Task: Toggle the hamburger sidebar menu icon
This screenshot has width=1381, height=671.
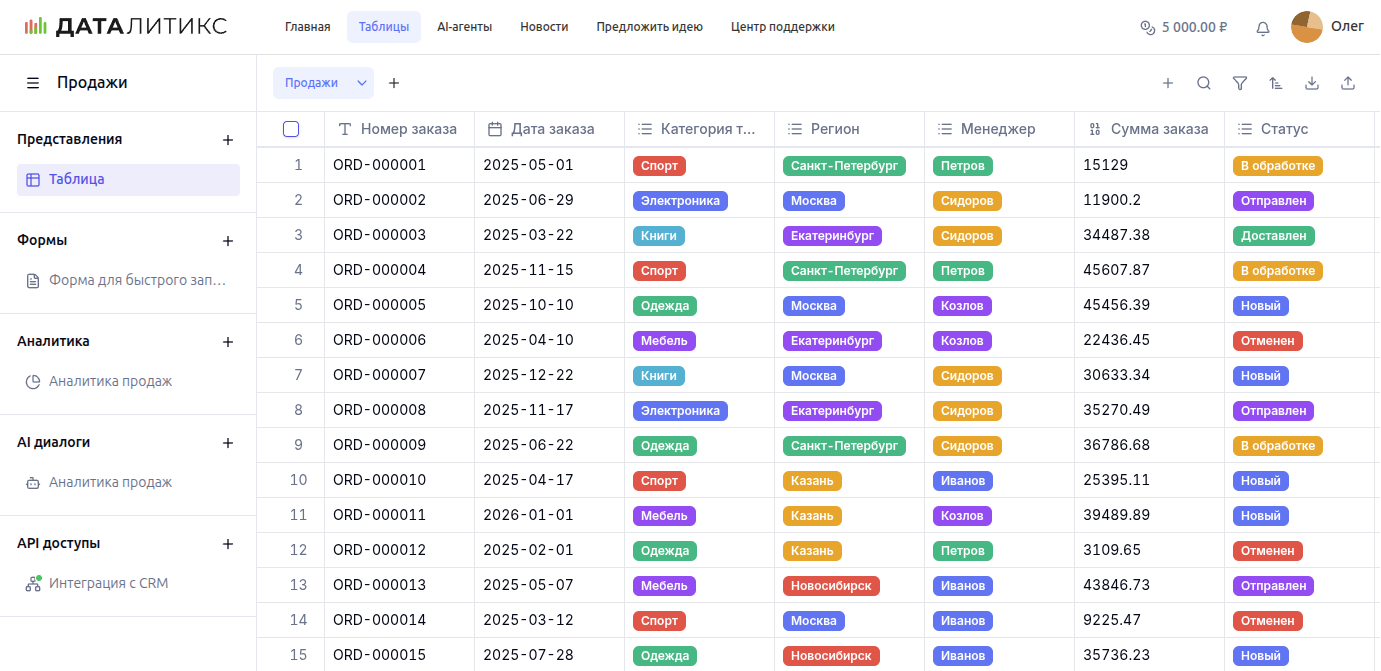Action: [x=33, y=83]
